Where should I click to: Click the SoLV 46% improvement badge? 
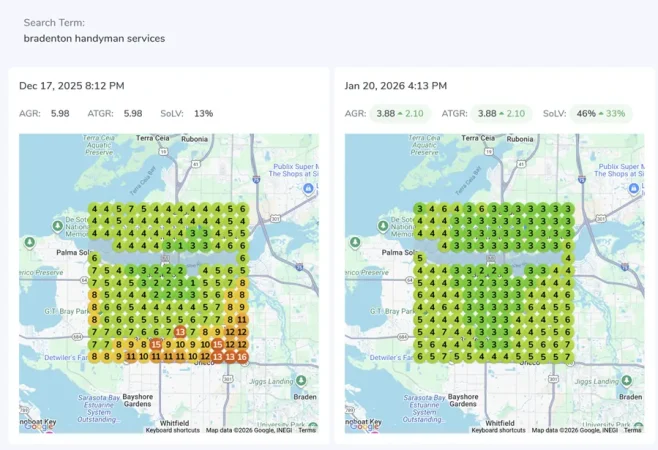601,113
